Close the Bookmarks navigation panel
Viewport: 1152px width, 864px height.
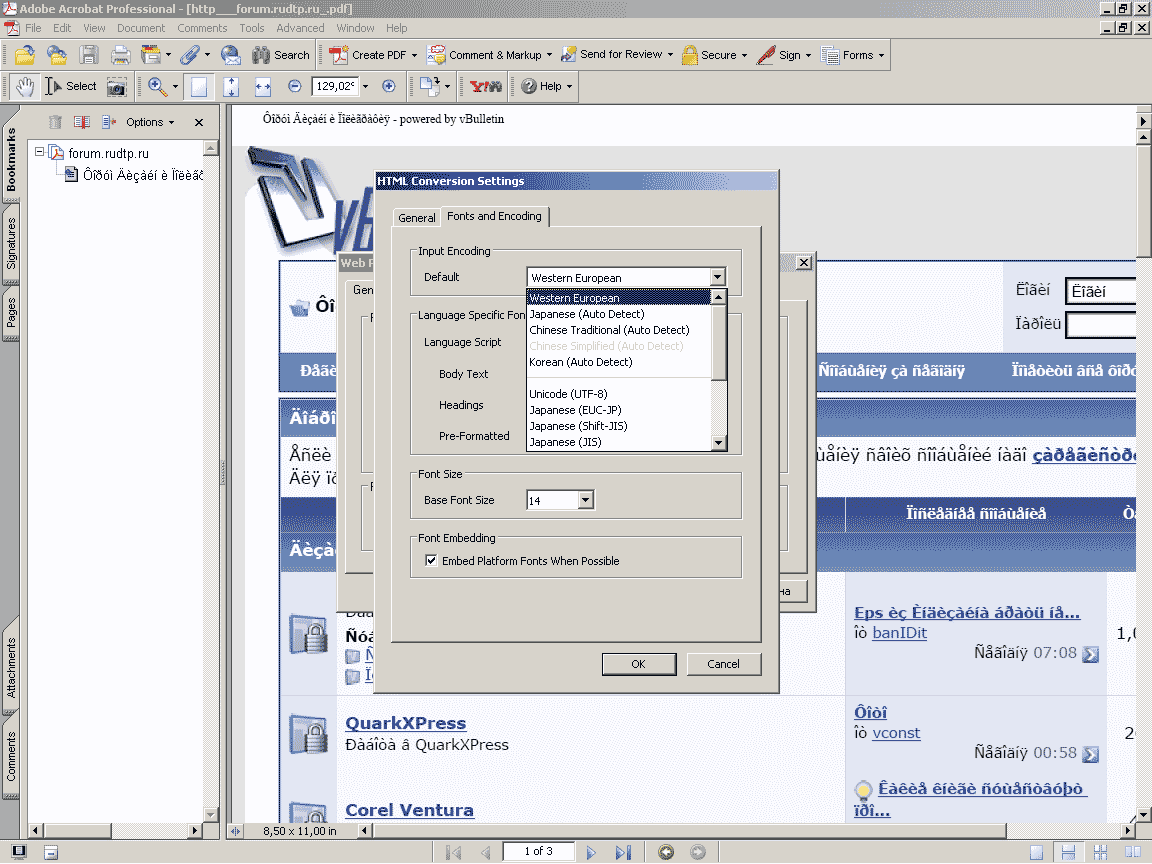coord(199,123)
